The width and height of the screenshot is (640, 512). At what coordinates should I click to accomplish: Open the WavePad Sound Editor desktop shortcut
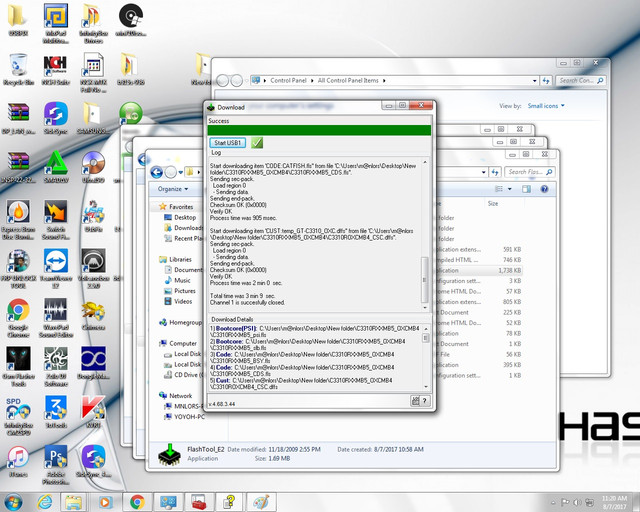[x=56, y=318]
